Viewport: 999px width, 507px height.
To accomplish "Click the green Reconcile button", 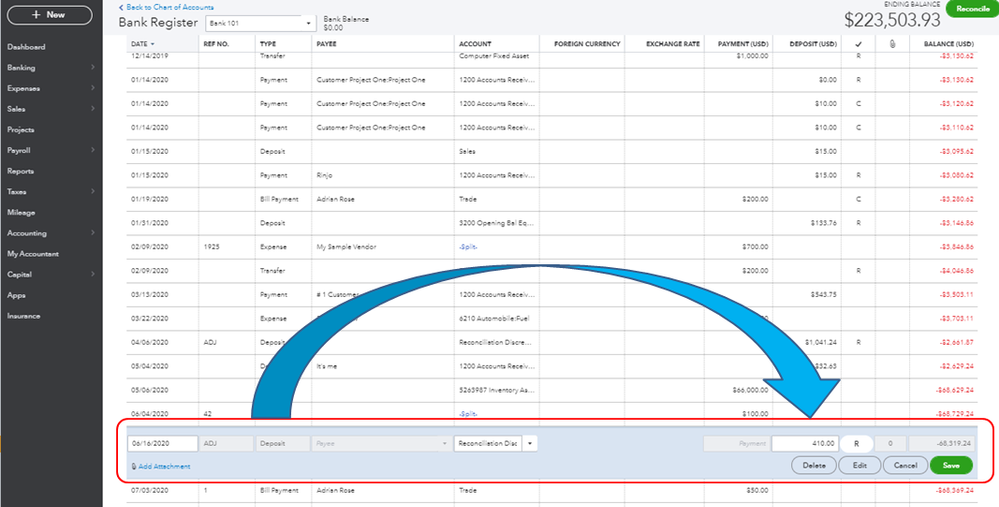I will (x=972, y=8).
